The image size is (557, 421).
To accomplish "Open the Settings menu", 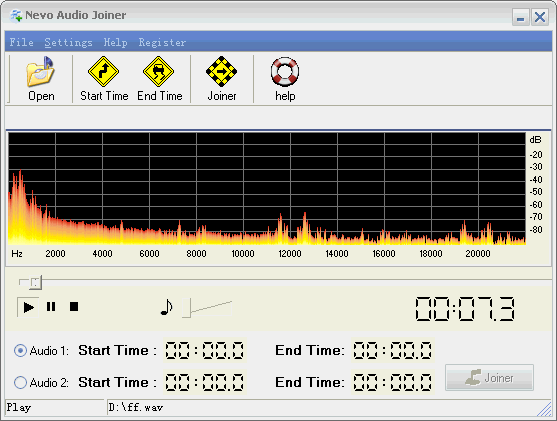I will coord(69,42).
